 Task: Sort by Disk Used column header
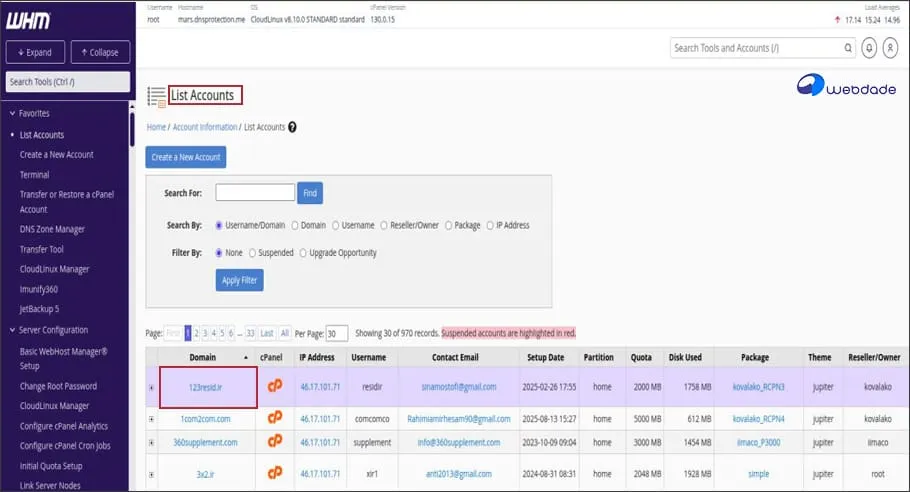click(685, 357)
